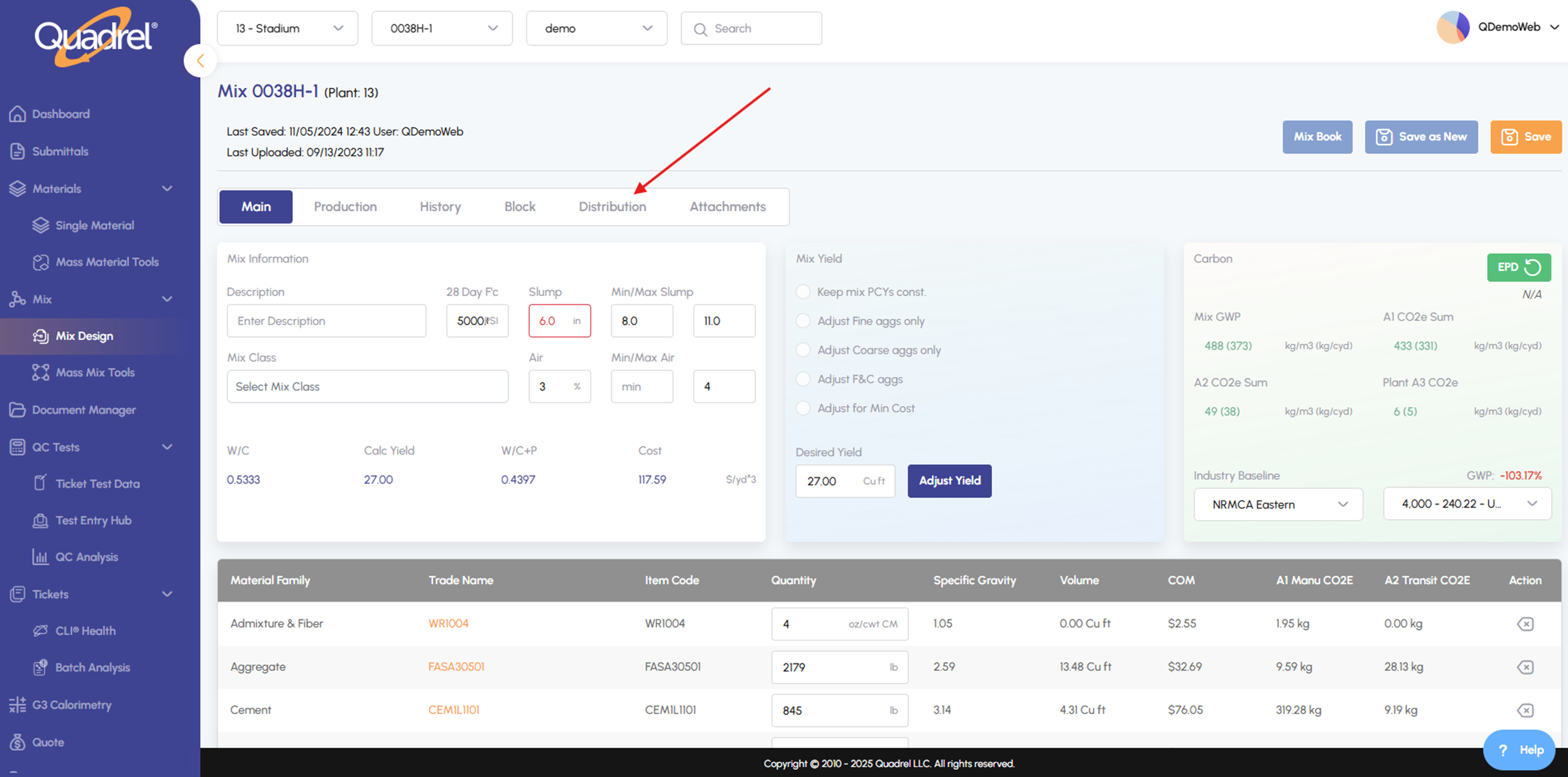The height and width of the screenshot is (777, 1568).
Task: Open Mass Material Tools in sidebar
Action: point(106,262)
